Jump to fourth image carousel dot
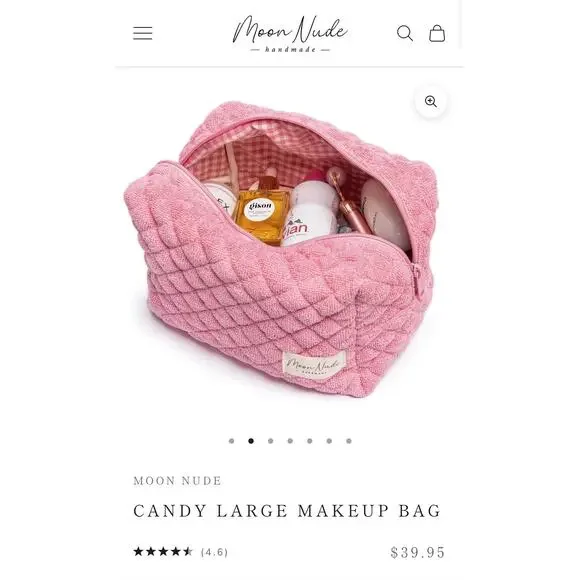Image resolution: width=580 pixels, height=580 pixels. point(290,441)
